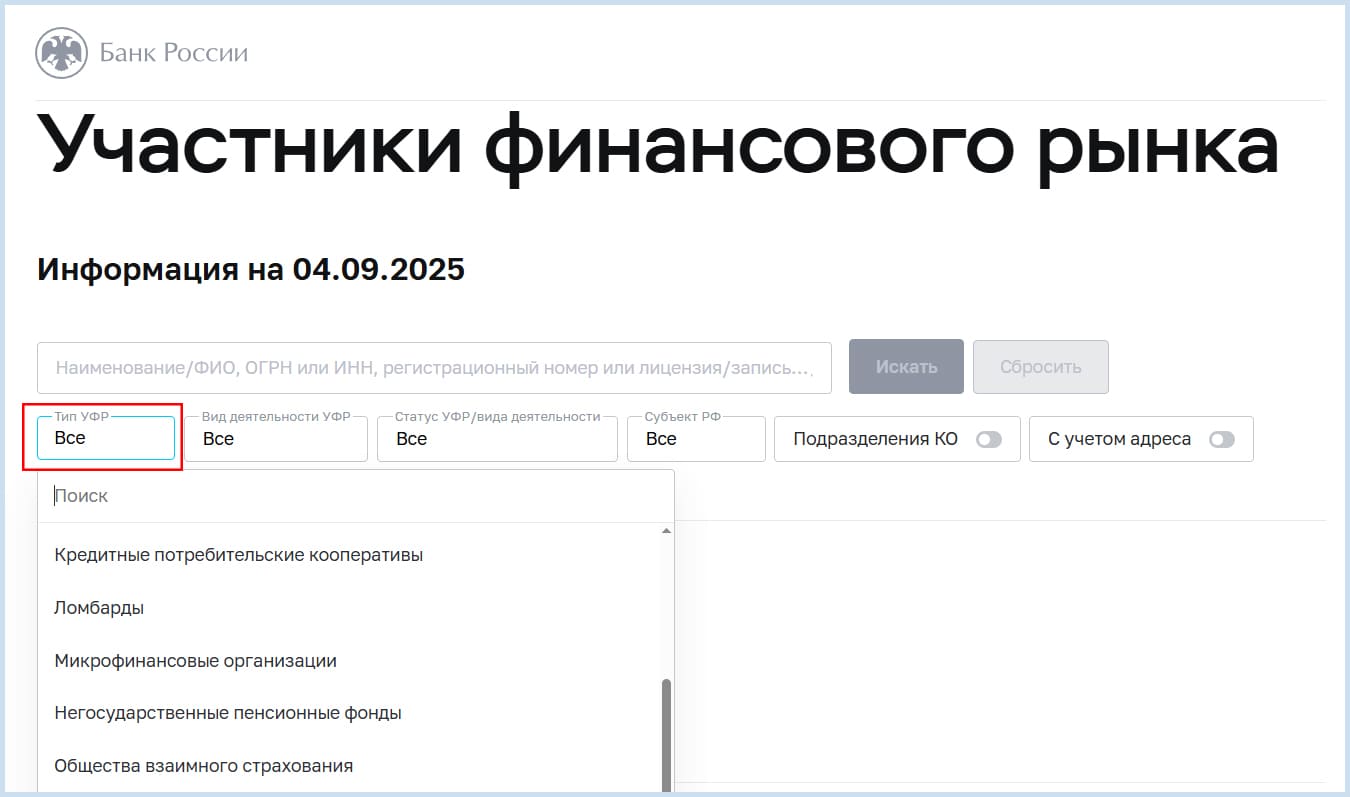Enable the Подразделения КО switch
The height and width of the screenshot is (797, 1350).
click(x=988, y=439)
